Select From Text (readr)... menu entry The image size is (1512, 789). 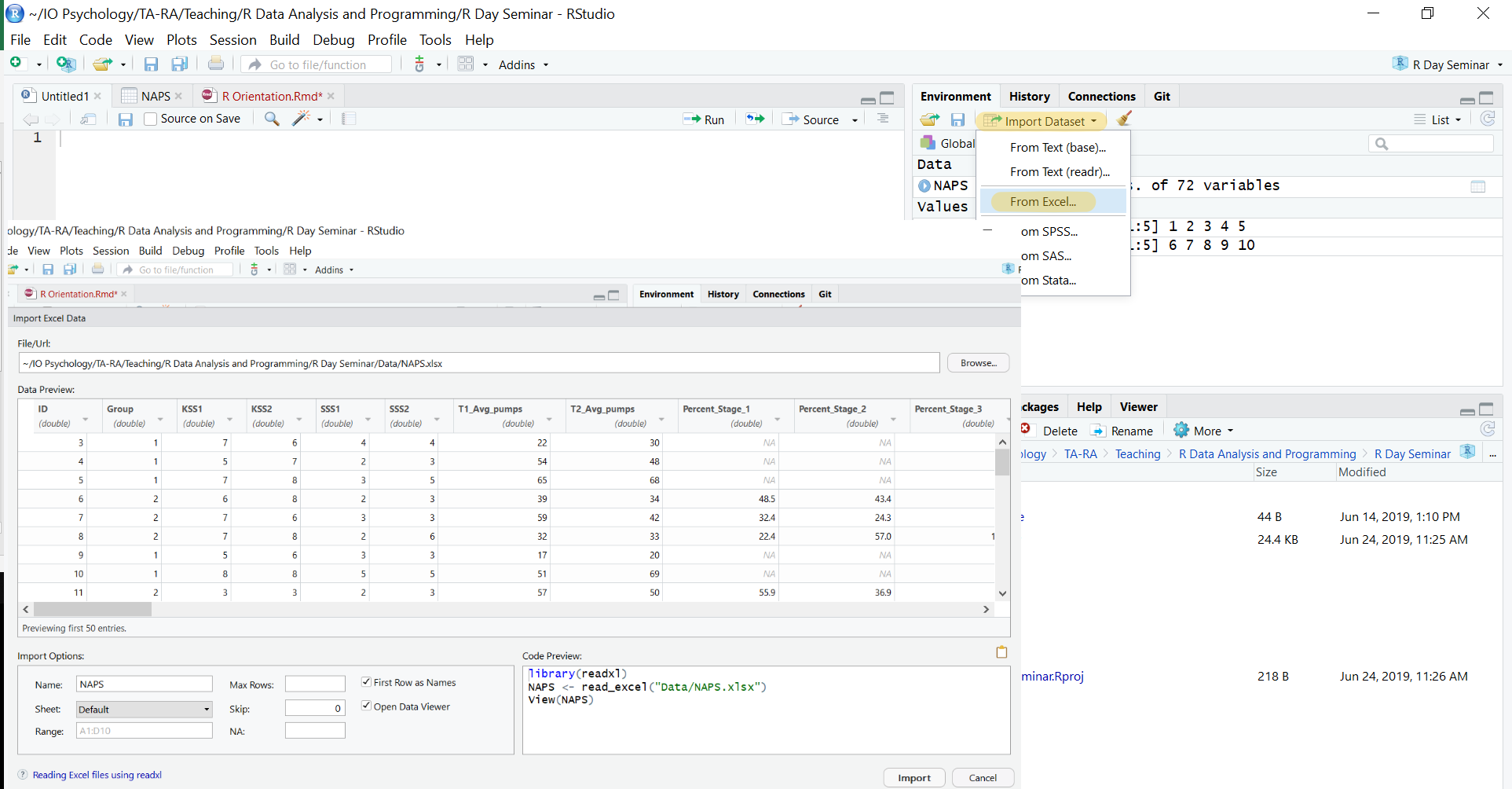click(x=1060, y=171)
